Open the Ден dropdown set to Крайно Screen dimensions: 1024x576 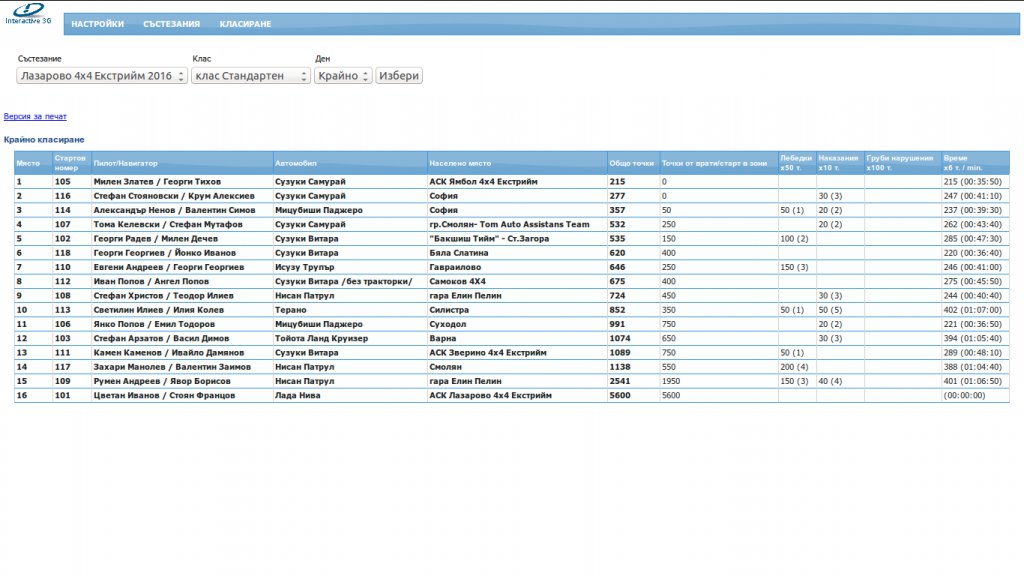[x=343, y=76]
